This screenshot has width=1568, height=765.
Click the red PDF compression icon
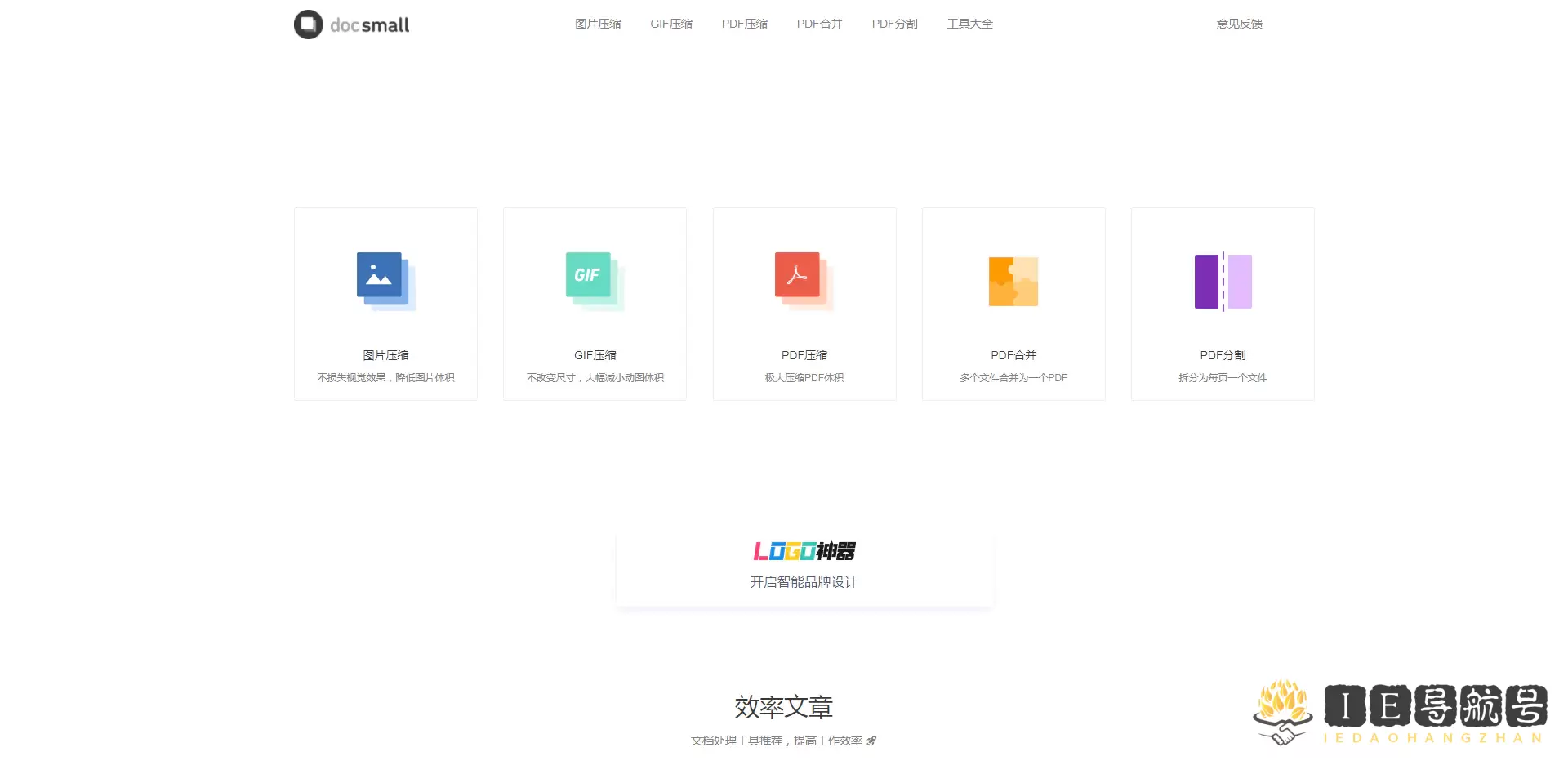[803, 280]
